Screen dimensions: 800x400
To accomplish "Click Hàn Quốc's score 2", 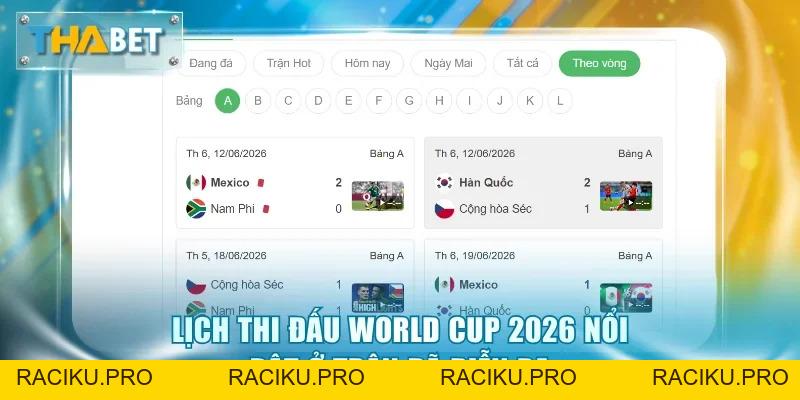I will 587,183.
